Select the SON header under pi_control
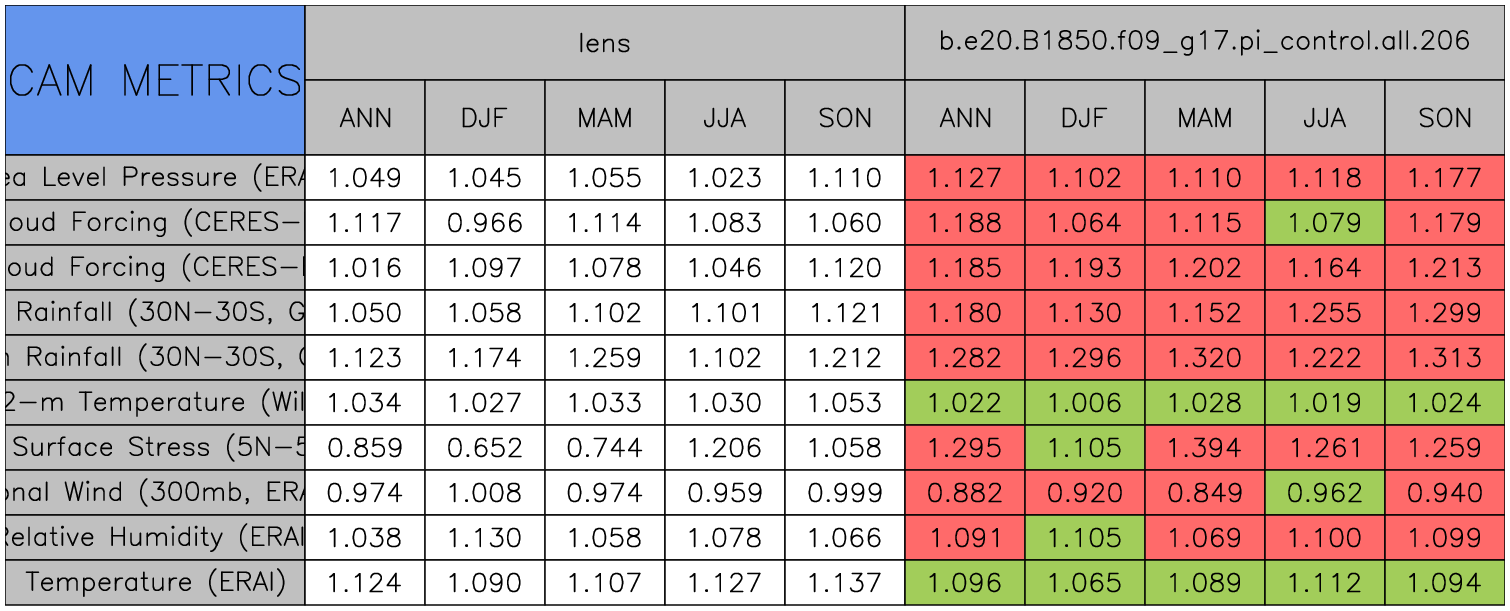Viewport: 1510px width, 611px height. coord(1445,118)
